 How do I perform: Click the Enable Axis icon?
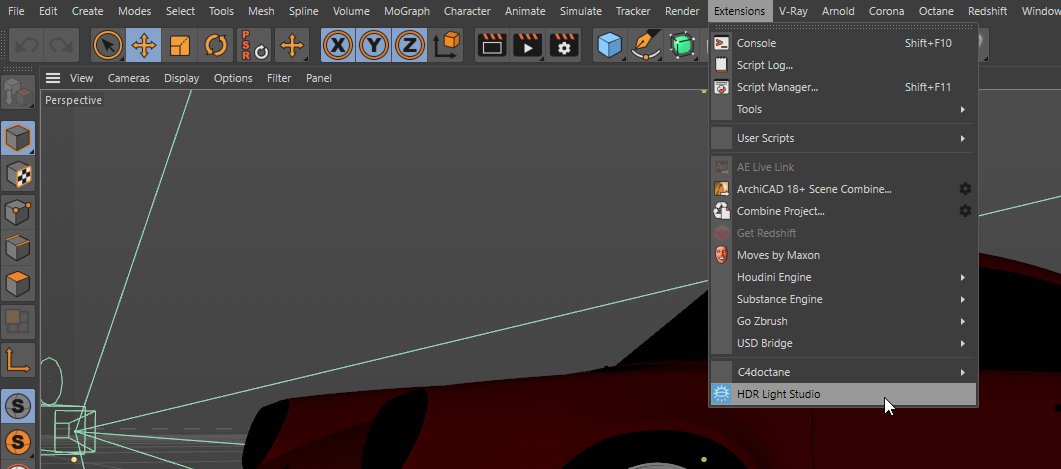pos(18,361)
